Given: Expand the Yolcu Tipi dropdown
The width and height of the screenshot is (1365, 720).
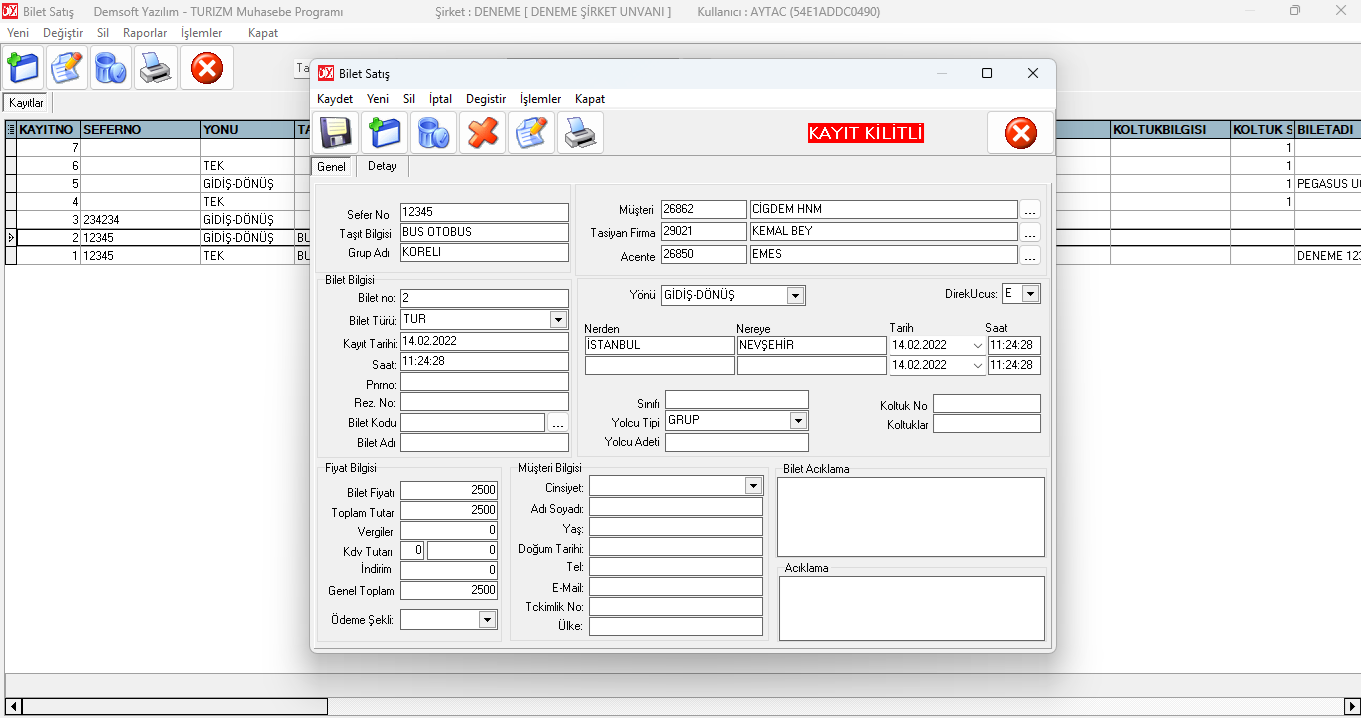Looking at the screenshot, I should pyautogui.click(x=797, y=421).
